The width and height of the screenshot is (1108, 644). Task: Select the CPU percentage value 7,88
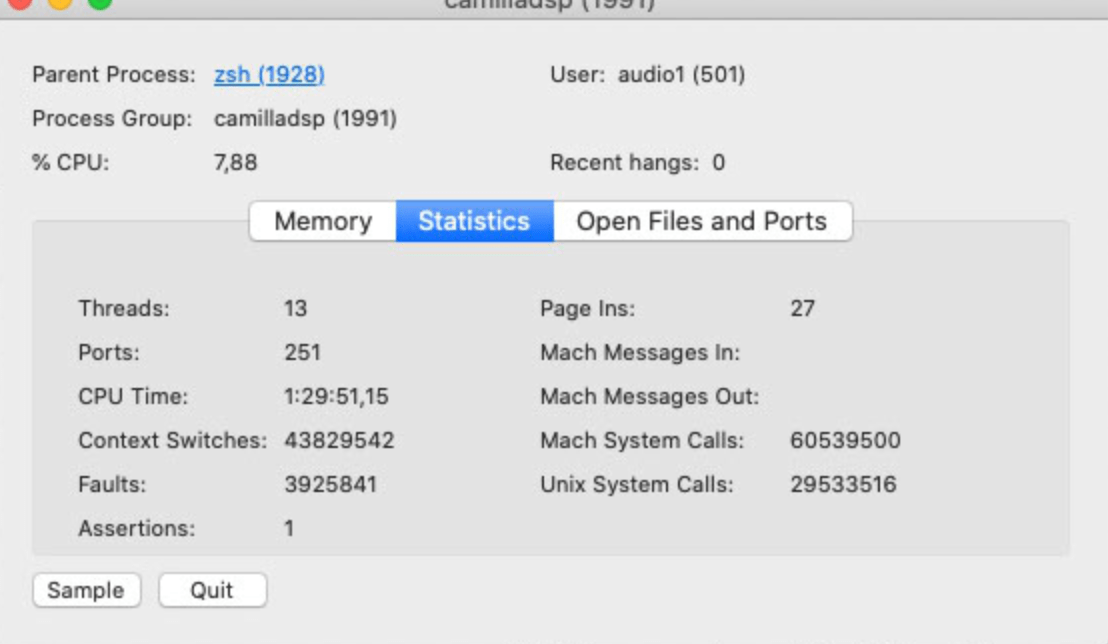235,163
